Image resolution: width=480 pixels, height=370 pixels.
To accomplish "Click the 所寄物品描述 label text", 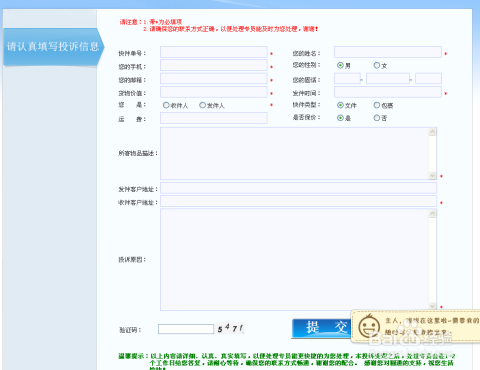I will [138, 153].
